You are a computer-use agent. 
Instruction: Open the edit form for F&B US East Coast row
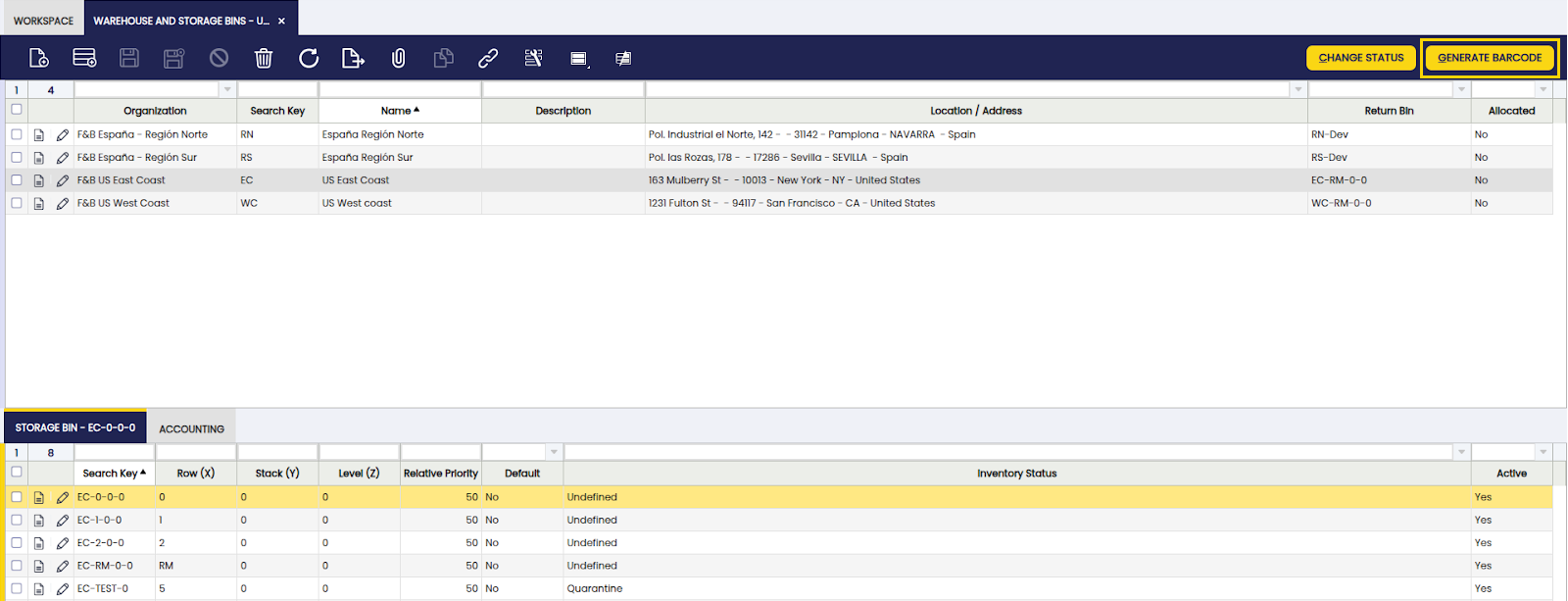(63, 180)
